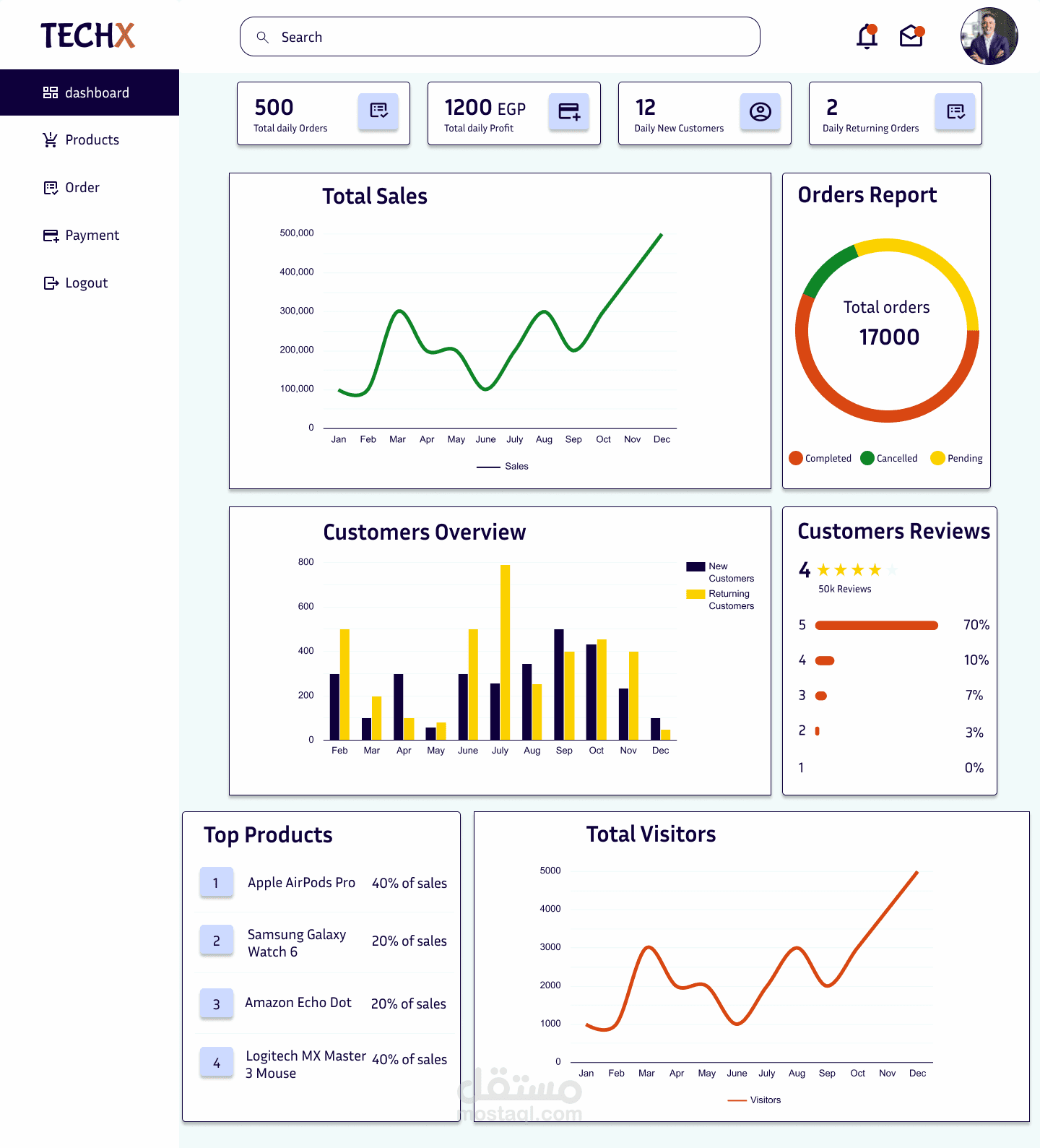Select dashboard in the sidebar

click(x=90, y=92)
